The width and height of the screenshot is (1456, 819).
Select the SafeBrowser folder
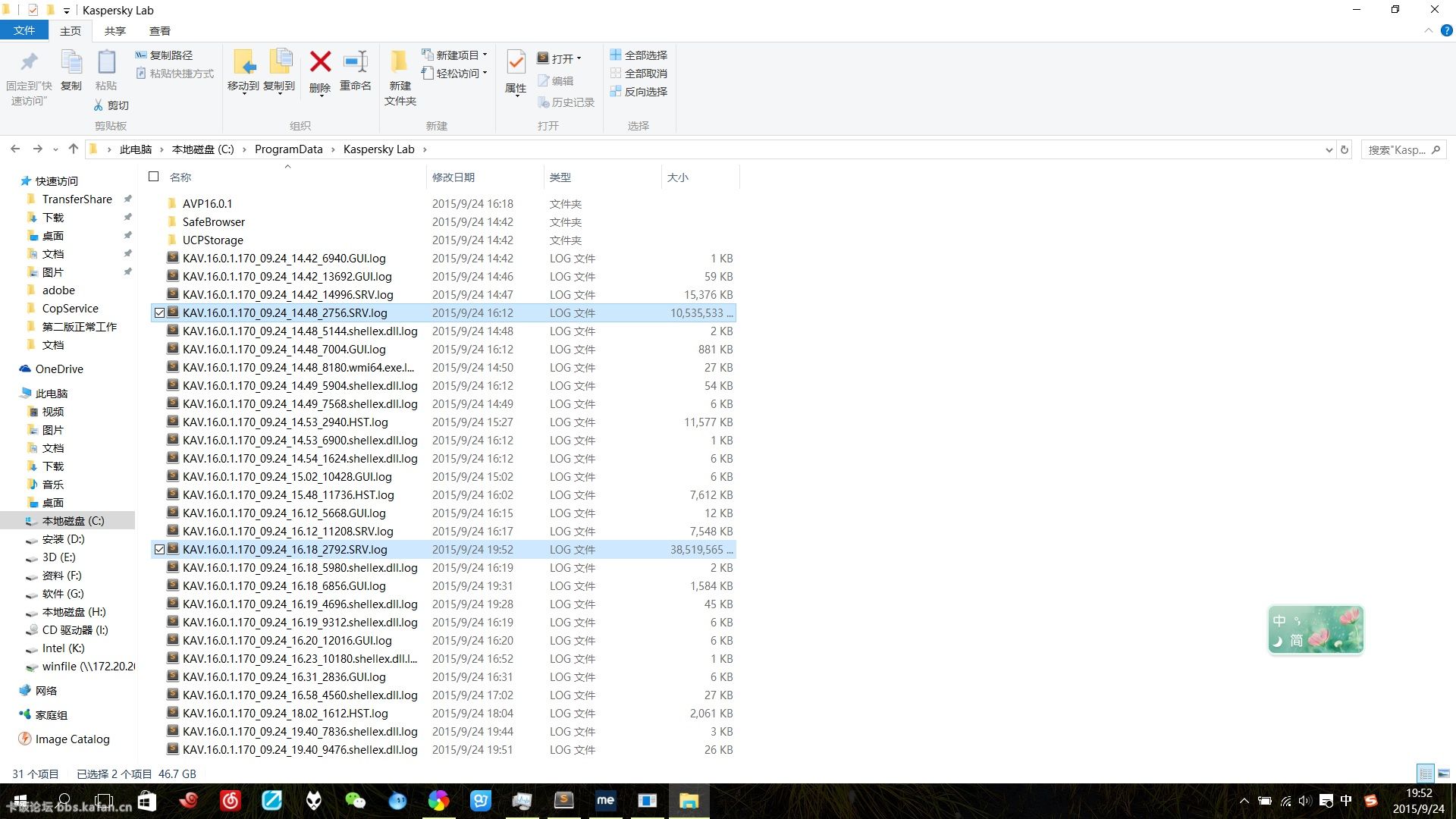[443, 222]
